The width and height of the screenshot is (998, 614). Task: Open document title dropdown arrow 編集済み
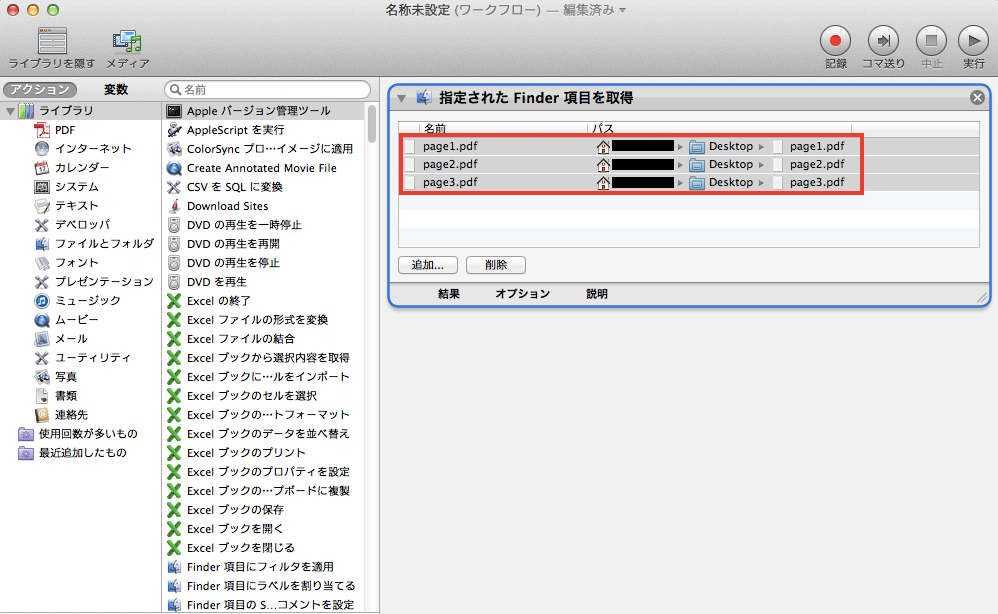(622, 10)
